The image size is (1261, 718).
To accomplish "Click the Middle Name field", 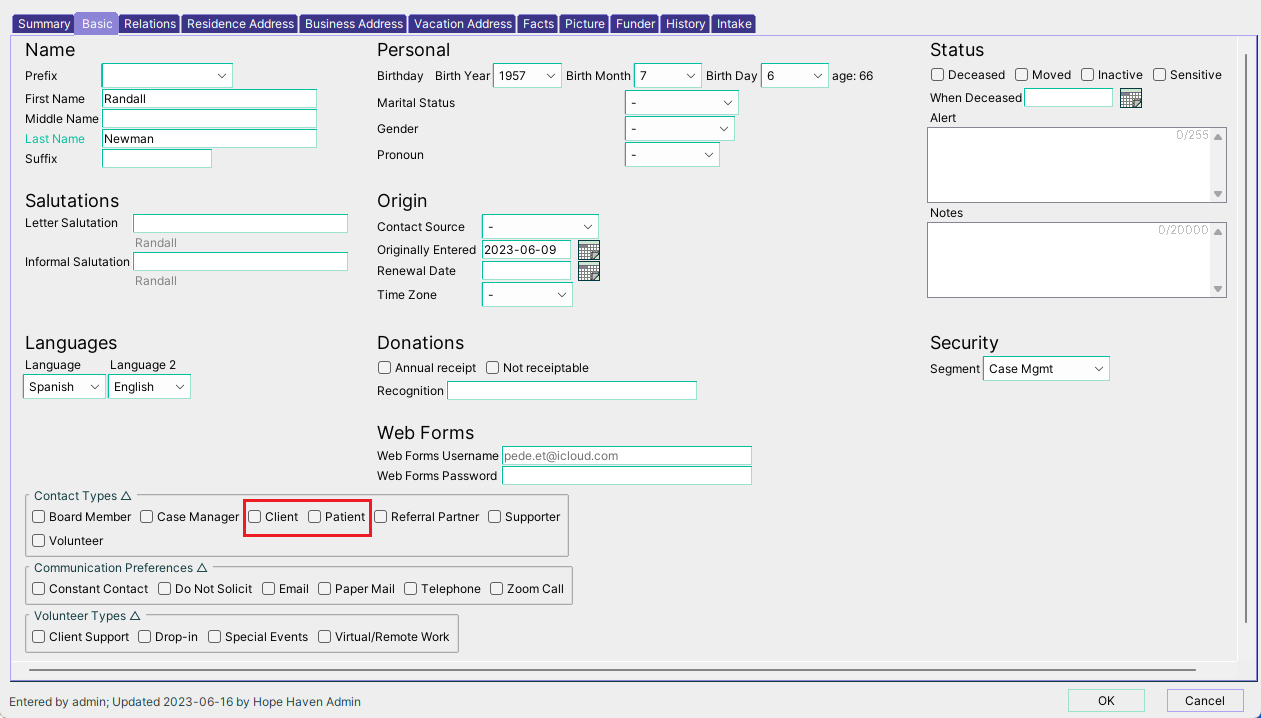I will click(x=209, y=119).
